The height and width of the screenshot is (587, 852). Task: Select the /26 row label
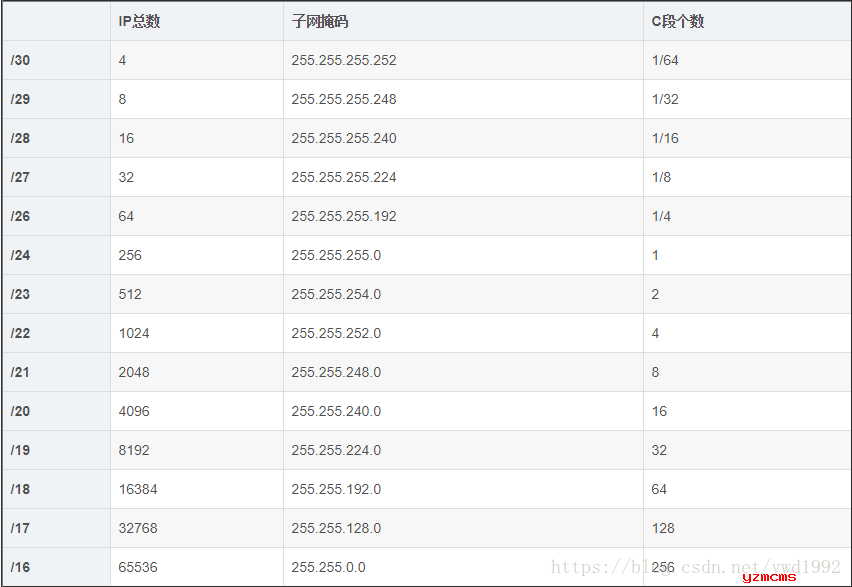20,216
